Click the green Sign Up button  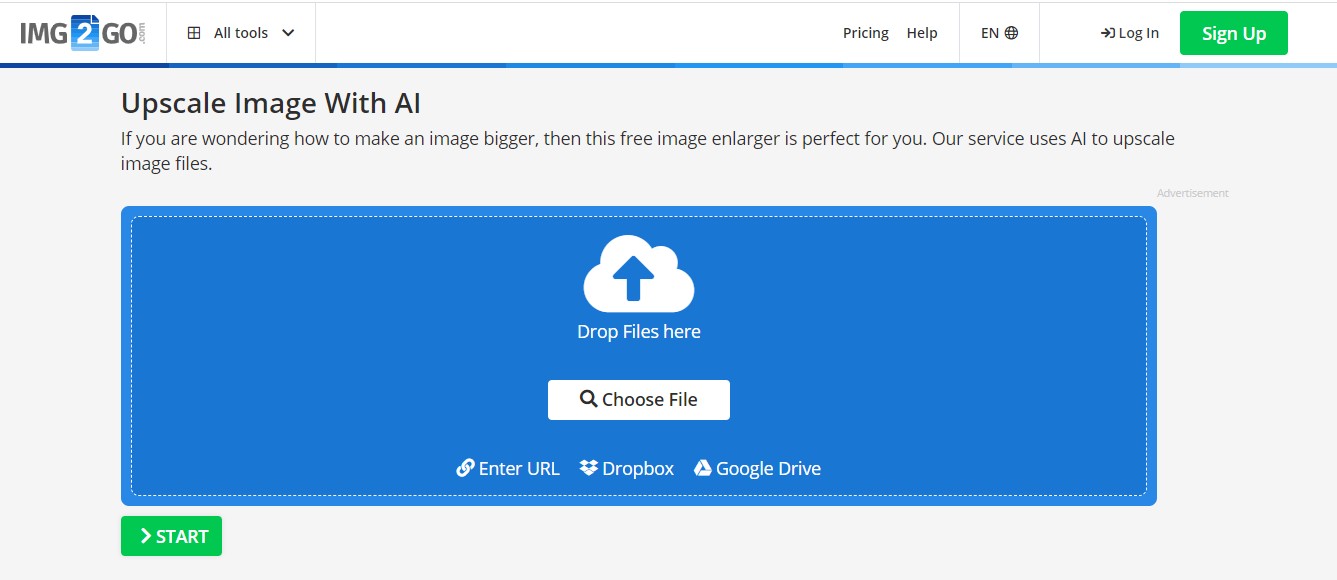click(x=1234, y=33)
